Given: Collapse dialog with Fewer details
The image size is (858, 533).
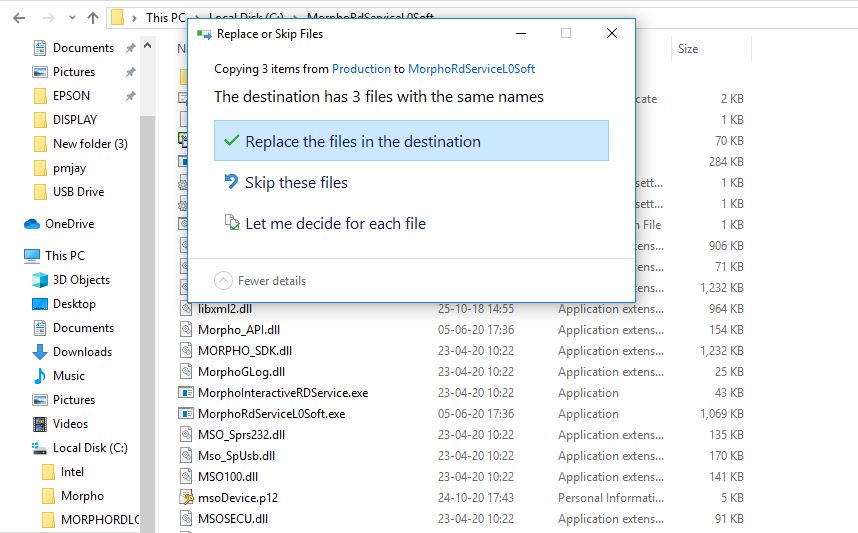Looking at the screenshot, I should click(x=260, y=281).
